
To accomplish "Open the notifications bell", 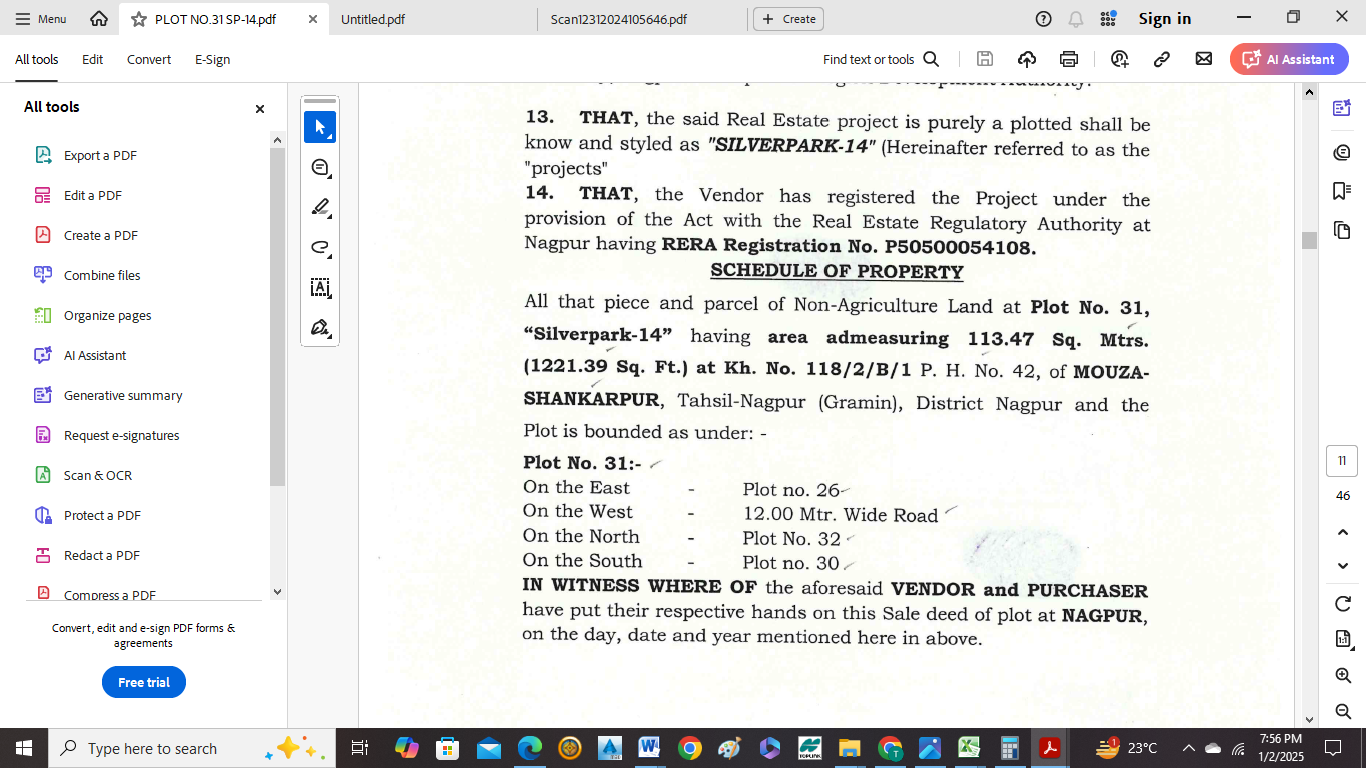I will [1076, 19].
